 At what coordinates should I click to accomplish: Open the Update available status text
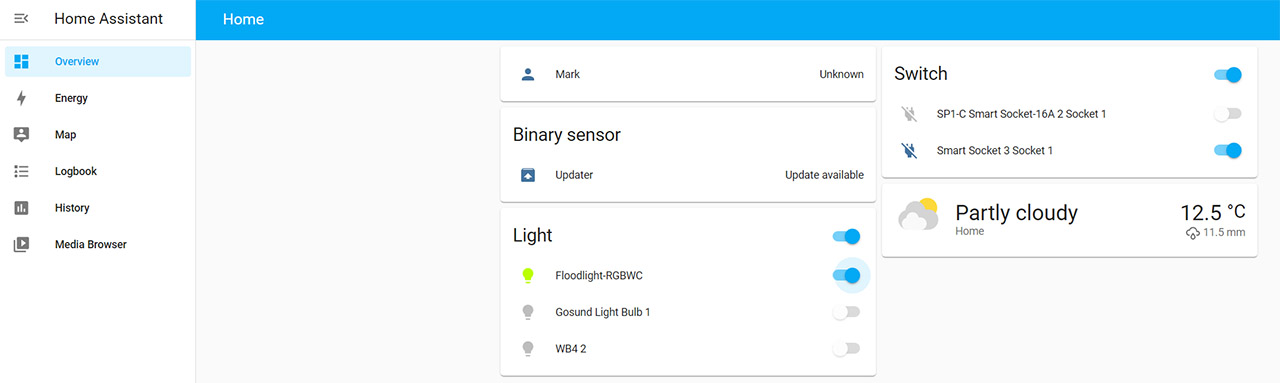point(824,175)
